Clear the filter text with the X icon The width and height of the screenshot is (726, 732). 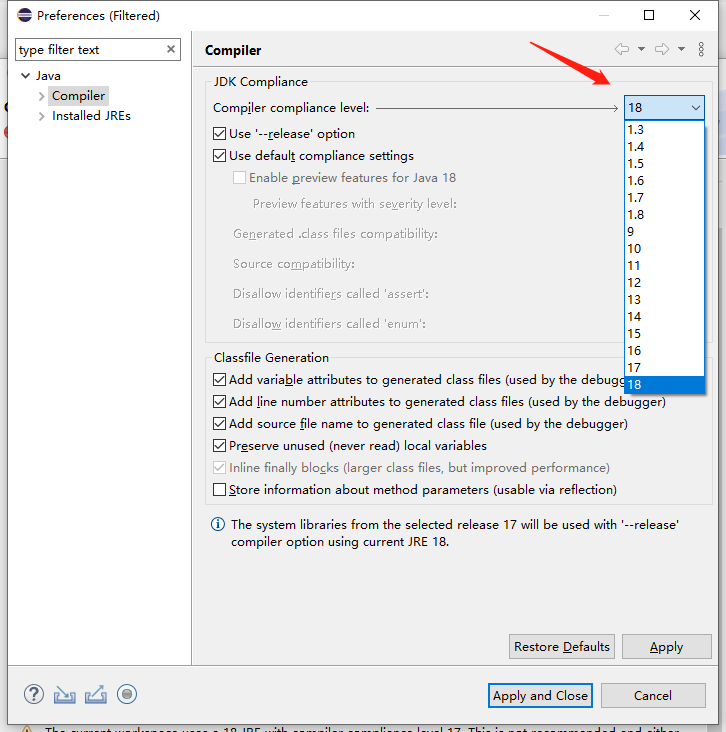171,49
